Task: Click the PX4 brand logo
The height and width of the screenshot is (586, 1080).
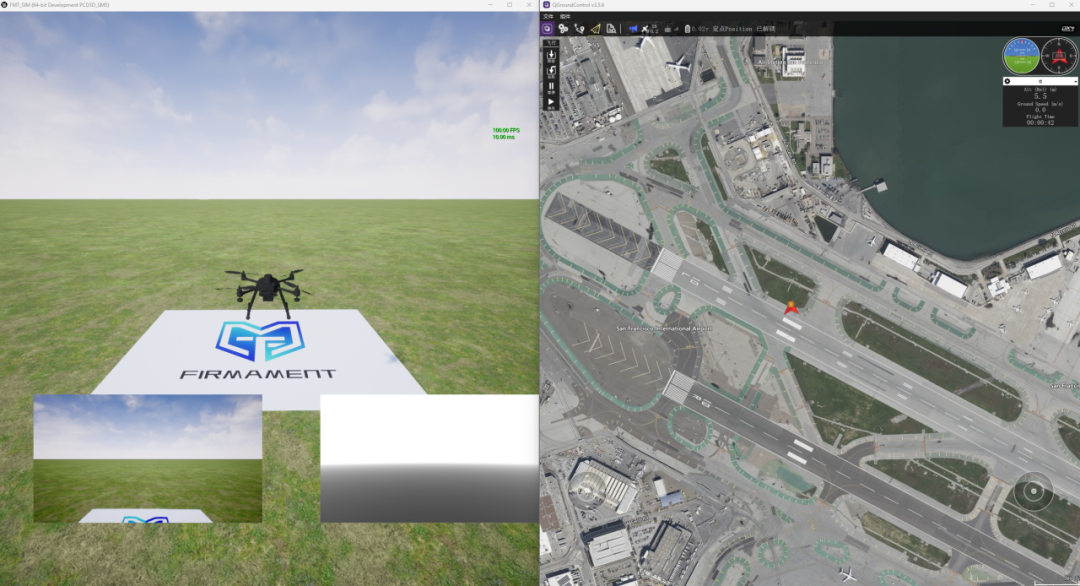Action: point(1068,29)
